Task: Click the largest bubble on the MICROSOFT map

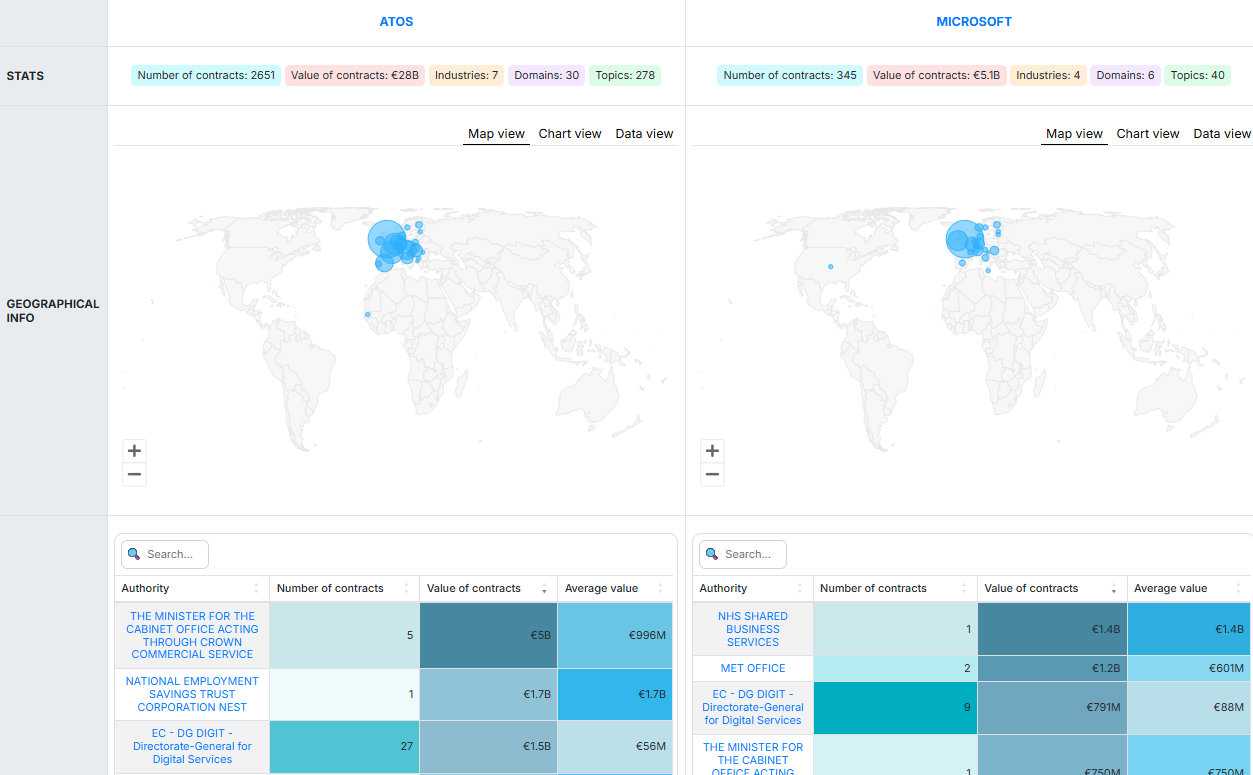Action: tap(964, 239)
